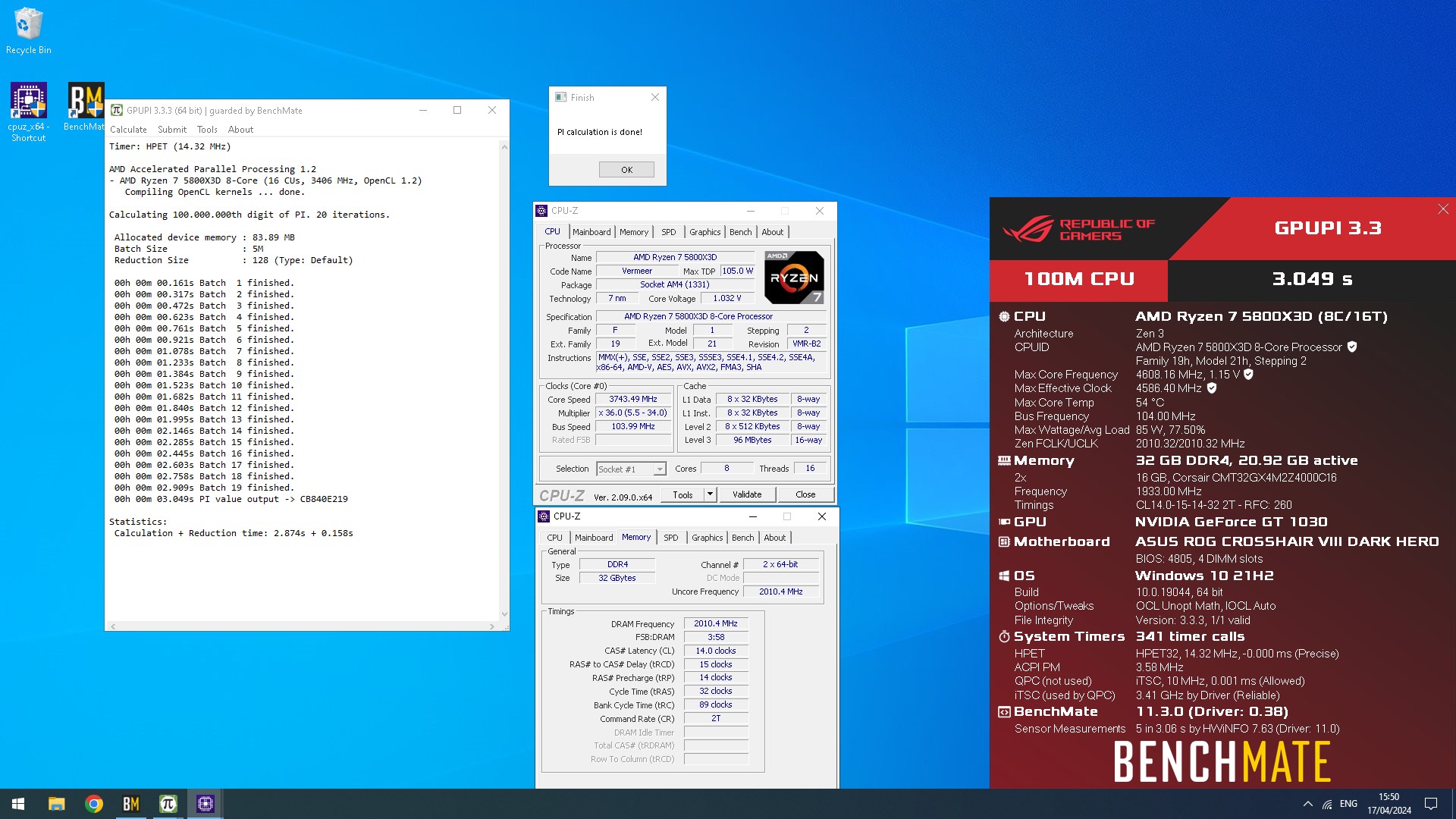
Task: Click the 3.049 s result score
Action: (x=1312, y=279)
